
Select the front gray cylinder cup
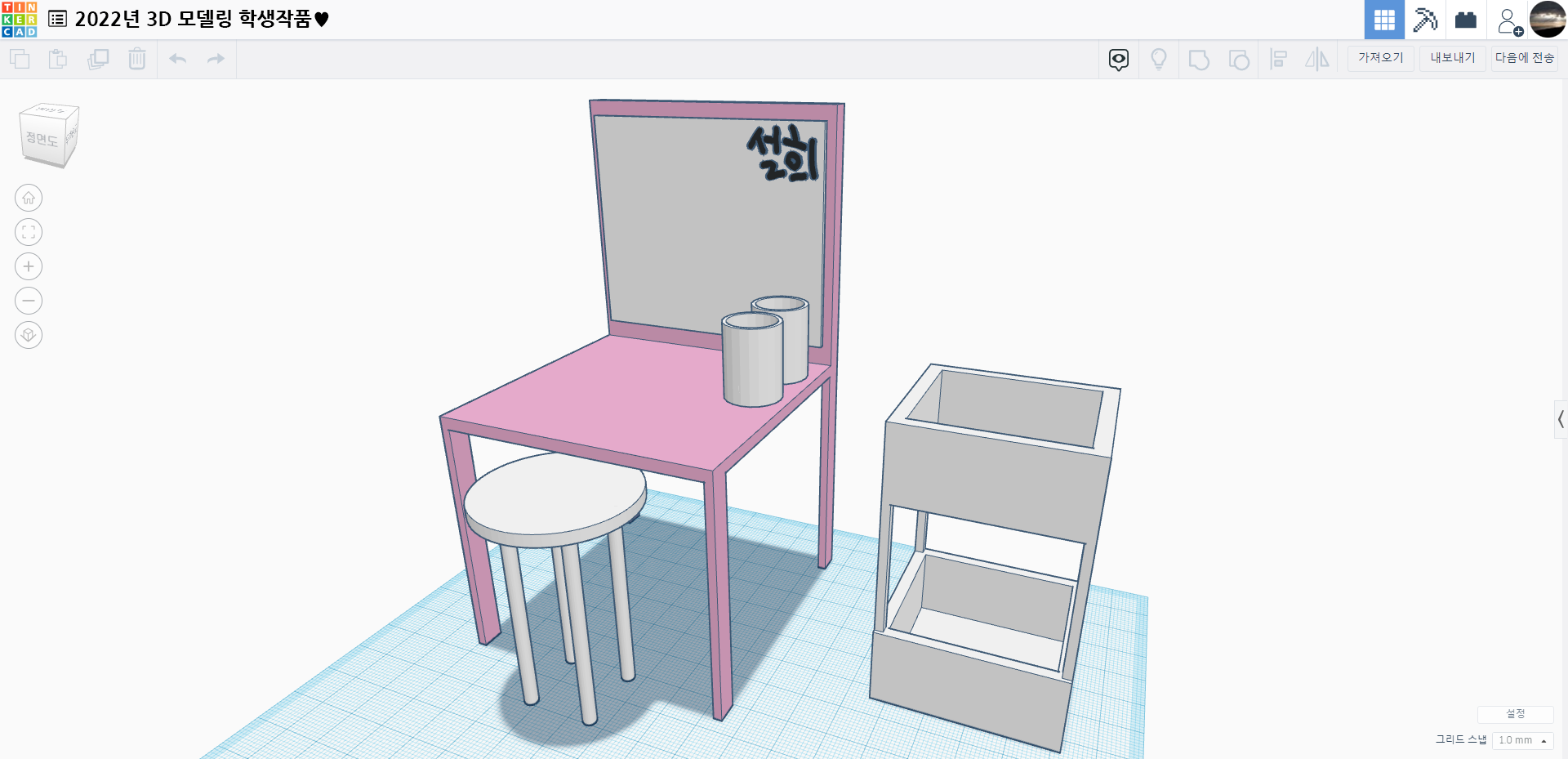(753, 359)
